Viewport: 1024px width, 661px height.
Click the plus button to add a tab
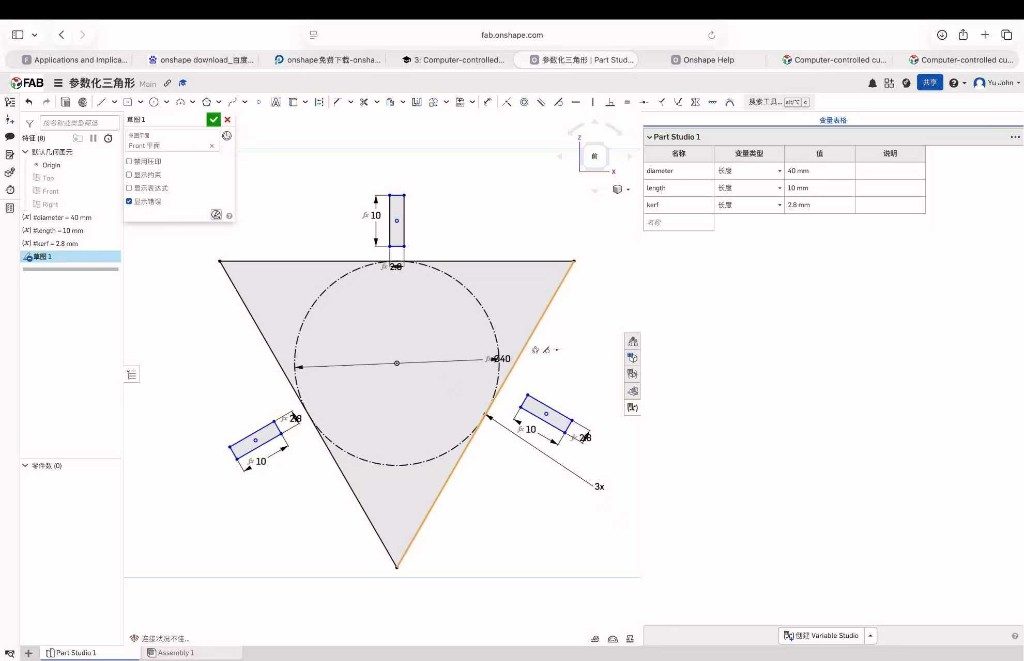(29, 653)
